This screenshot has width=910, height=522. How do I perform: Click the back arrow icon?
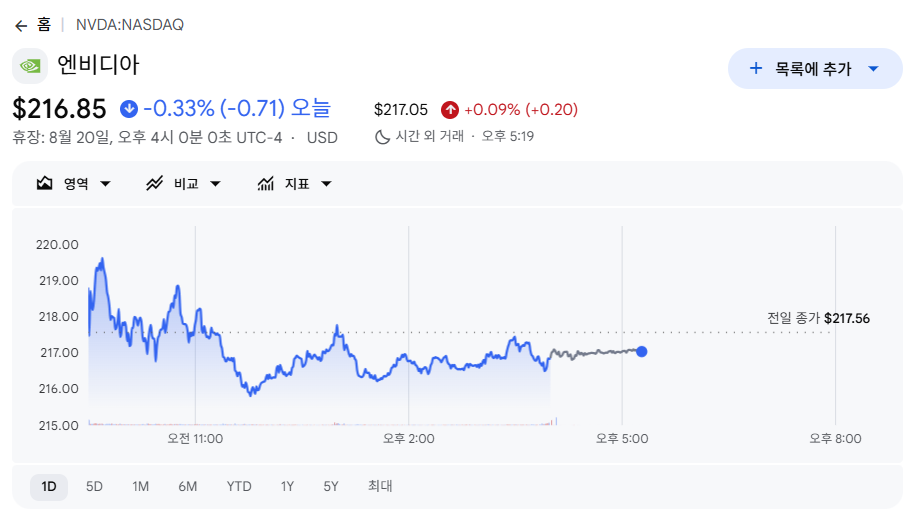21,26
